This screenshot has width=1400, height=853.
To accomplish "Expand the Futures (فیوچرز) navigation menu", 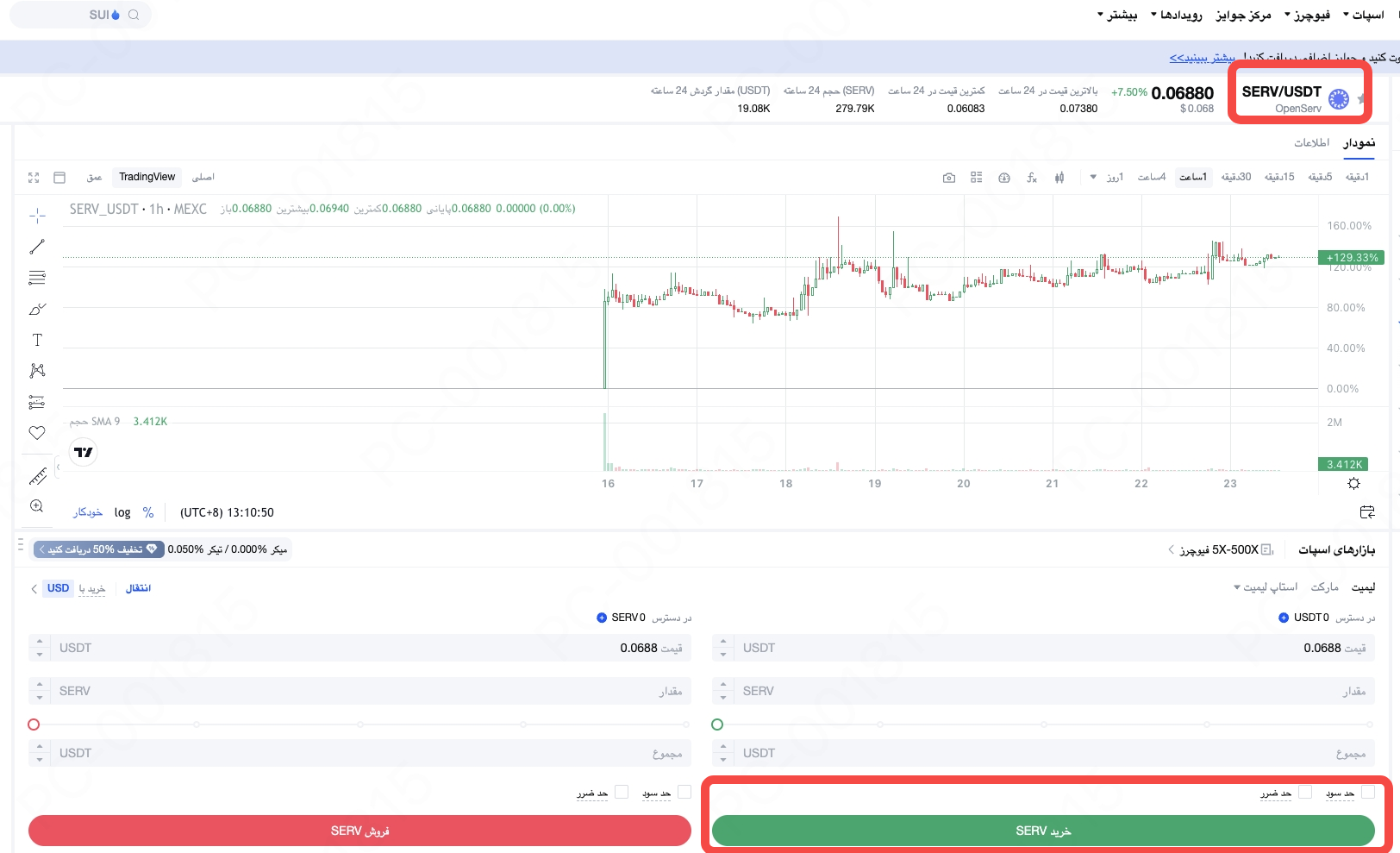I will coord(1308,15).
